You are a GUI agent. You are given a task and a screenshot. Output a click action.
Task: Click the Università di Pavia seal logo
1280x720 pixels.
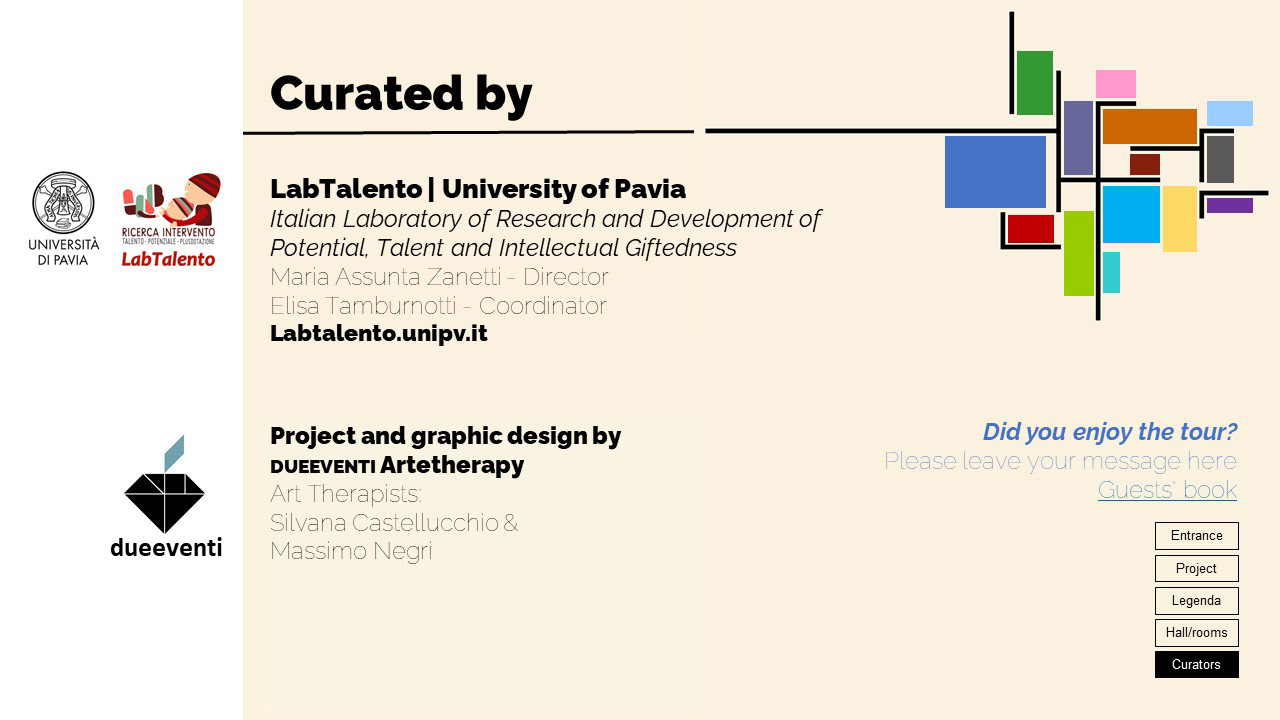click(x=64, y=203)
